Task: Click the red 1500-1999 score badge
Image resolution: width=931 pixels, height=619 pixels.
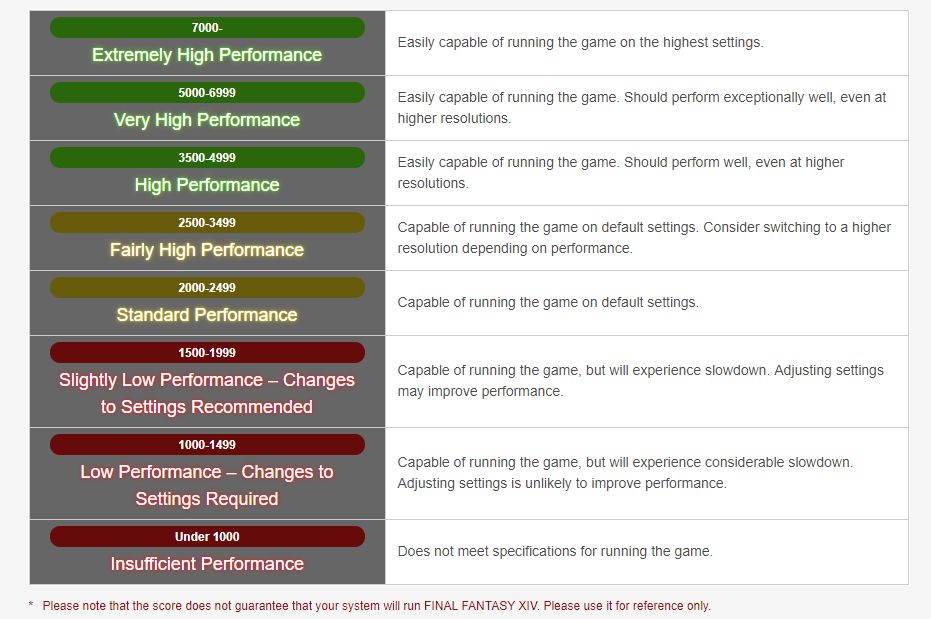Action: pyautogui.click(x=207, y=353)
